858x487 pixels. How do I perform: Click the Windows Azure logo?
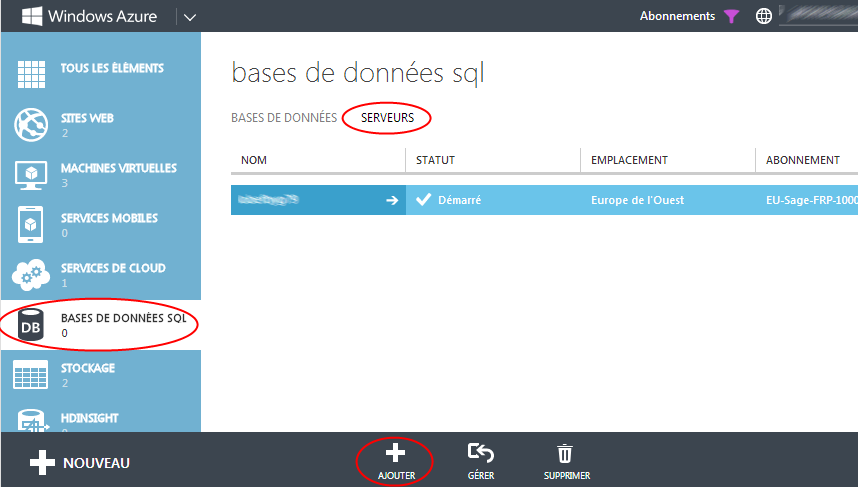coord(89,16)
